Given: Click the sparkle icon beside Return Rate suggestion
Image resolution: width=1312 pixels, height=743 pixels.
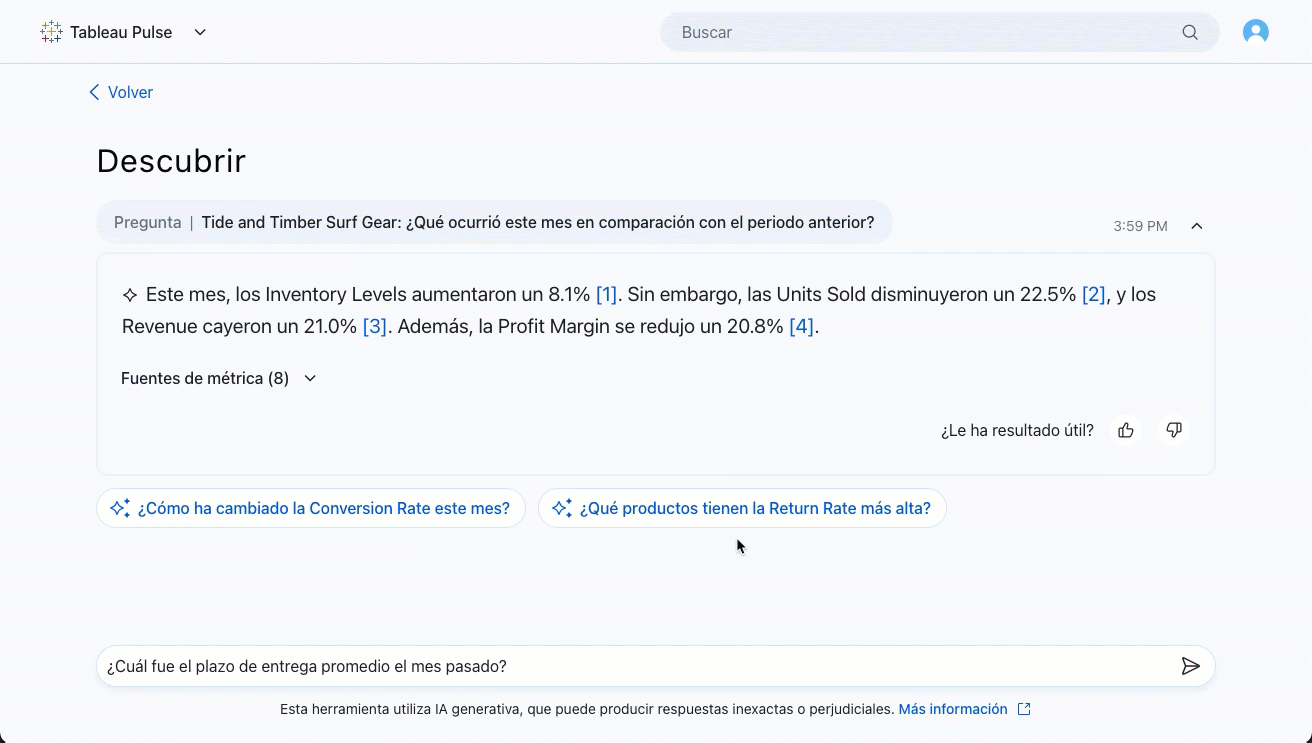Looking at the screenshot, I should (562, 508).
